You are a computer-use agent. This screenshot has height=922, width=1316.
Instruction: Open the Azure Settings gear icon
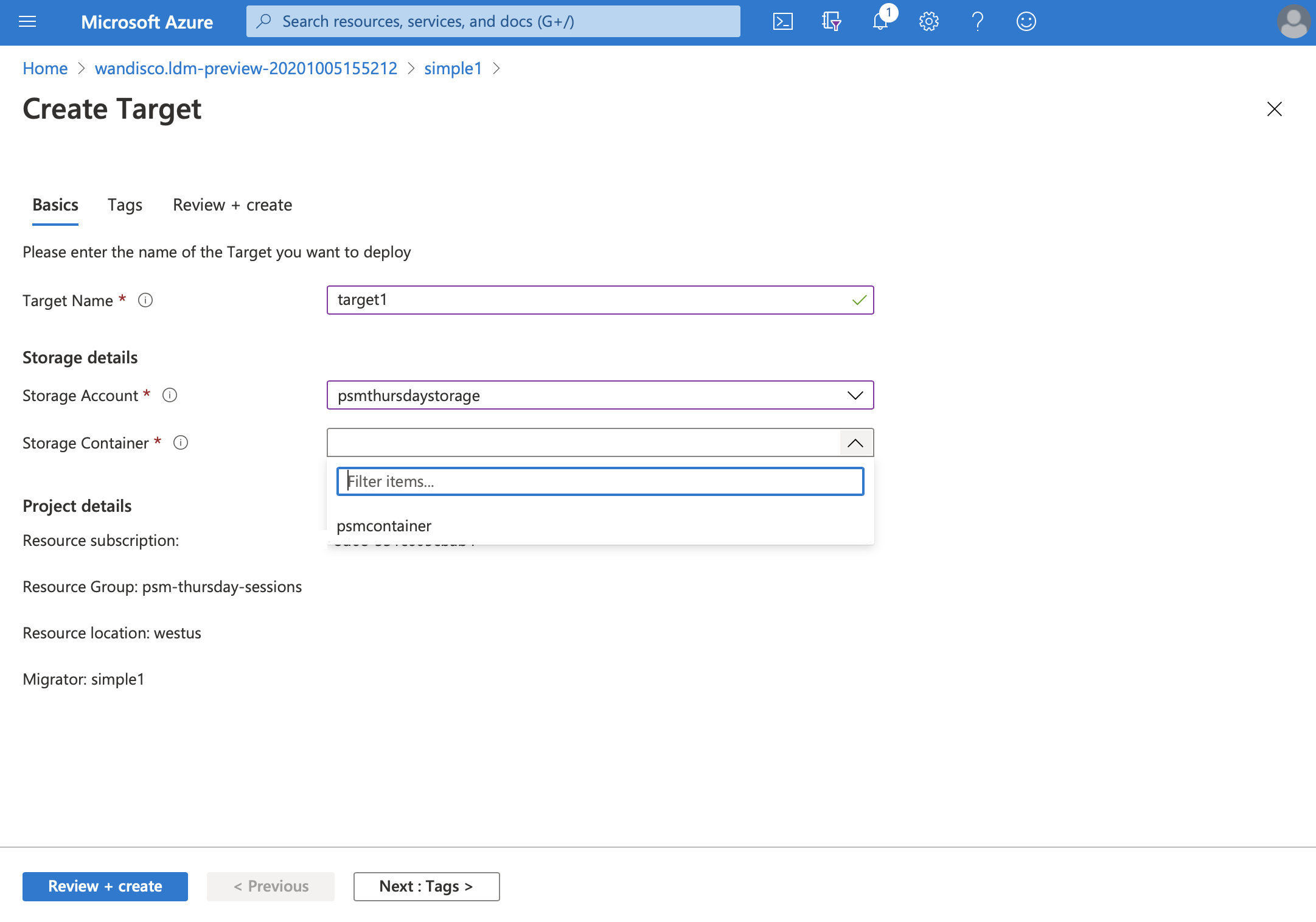[x=927, y=22]
